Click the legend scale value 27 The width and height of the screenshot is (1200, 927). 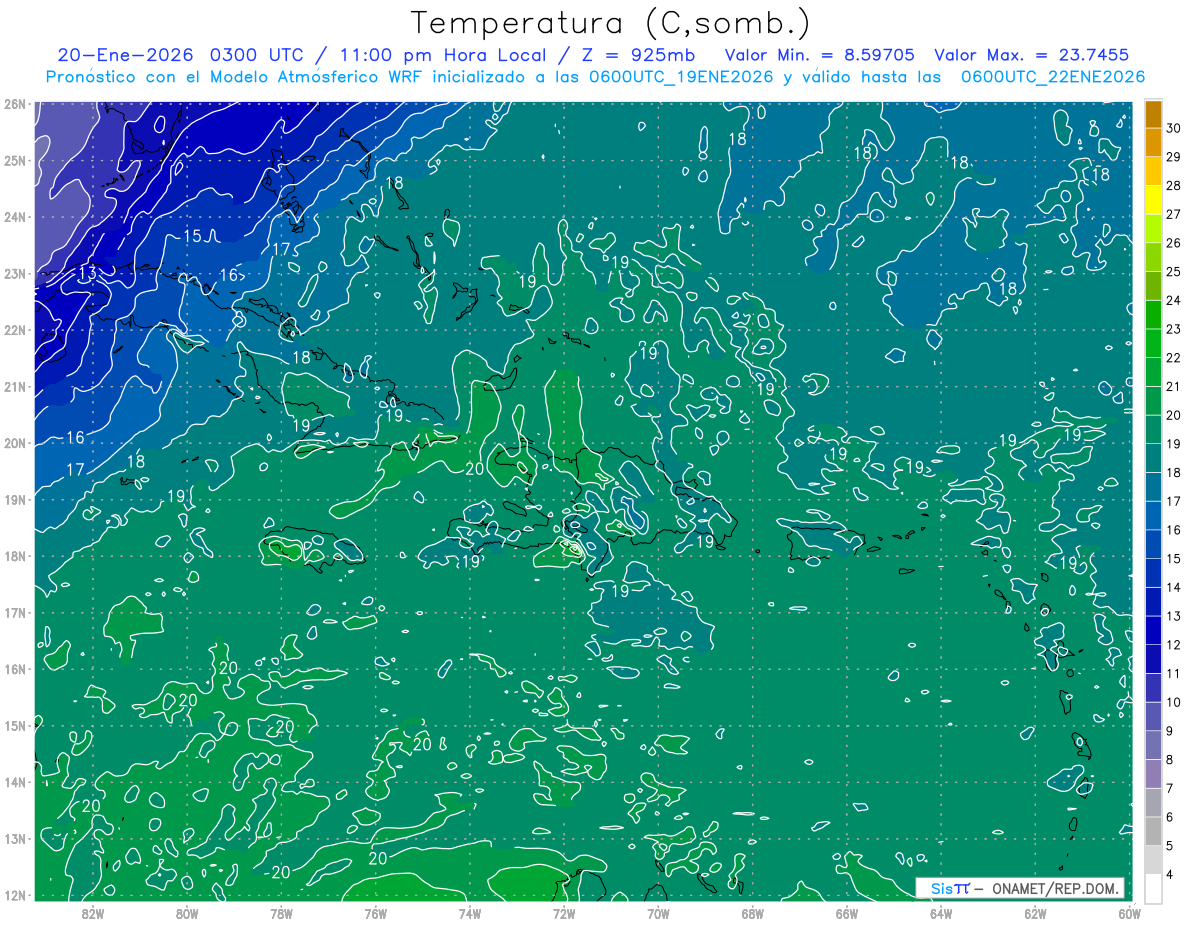(1174, 214)
